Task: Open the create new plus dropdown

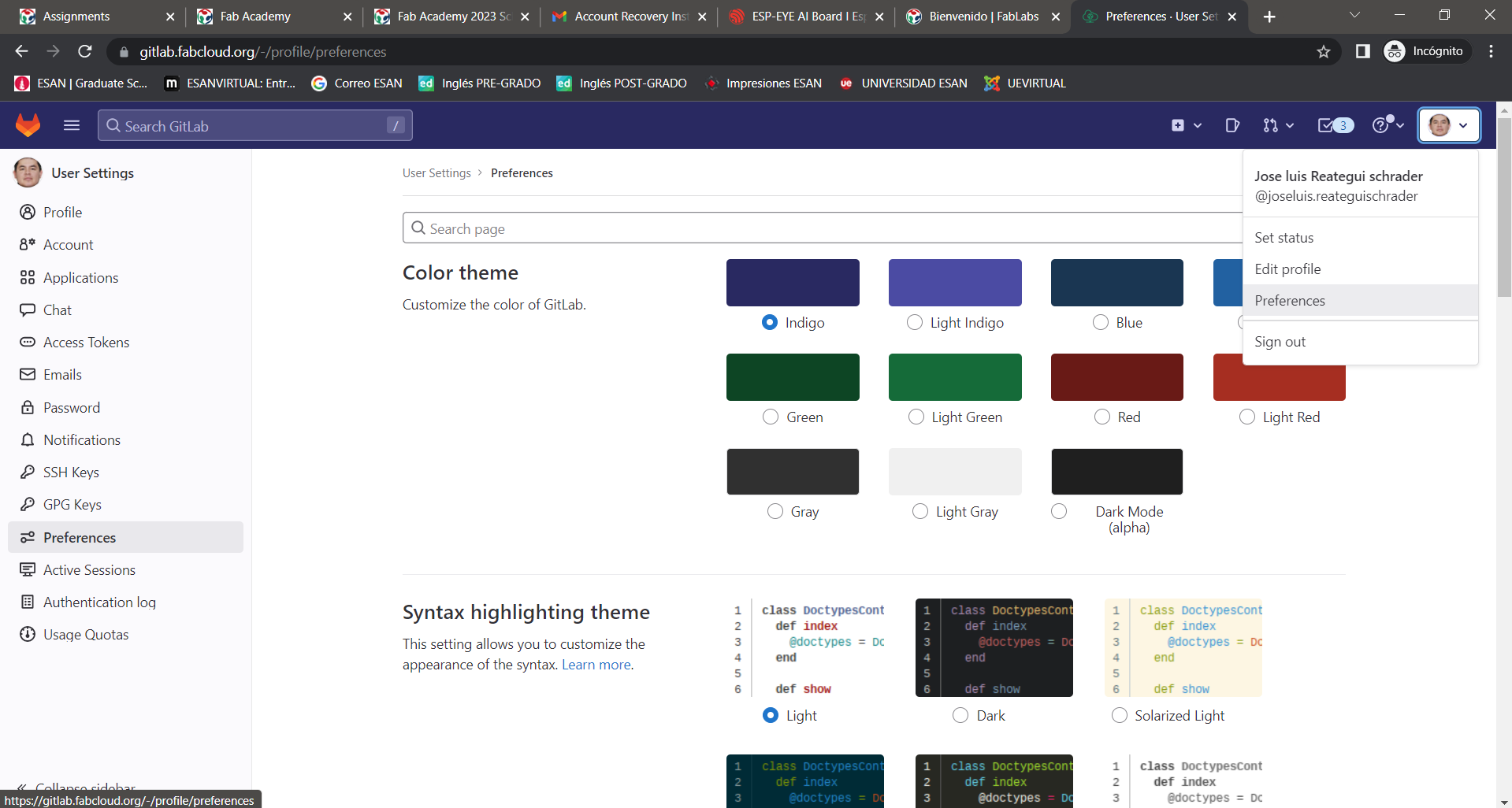Action: [1186, 125]
